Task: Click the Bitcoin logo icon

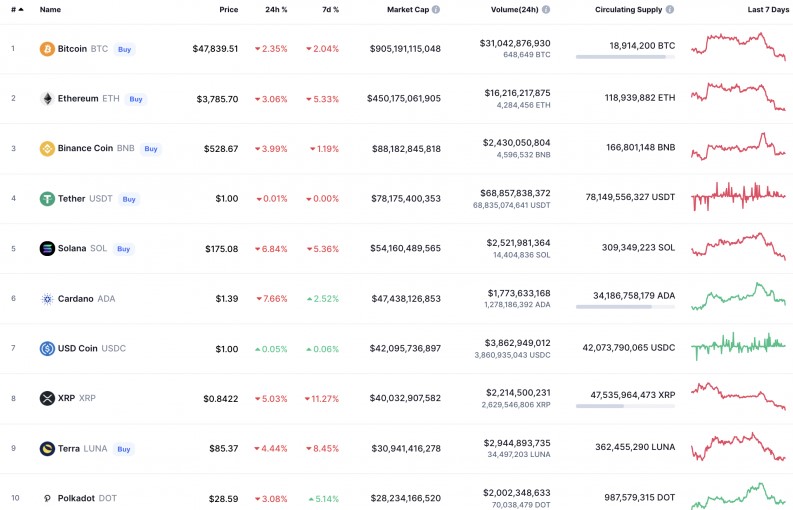Action: pyautogui.click(x=47, y=49)
